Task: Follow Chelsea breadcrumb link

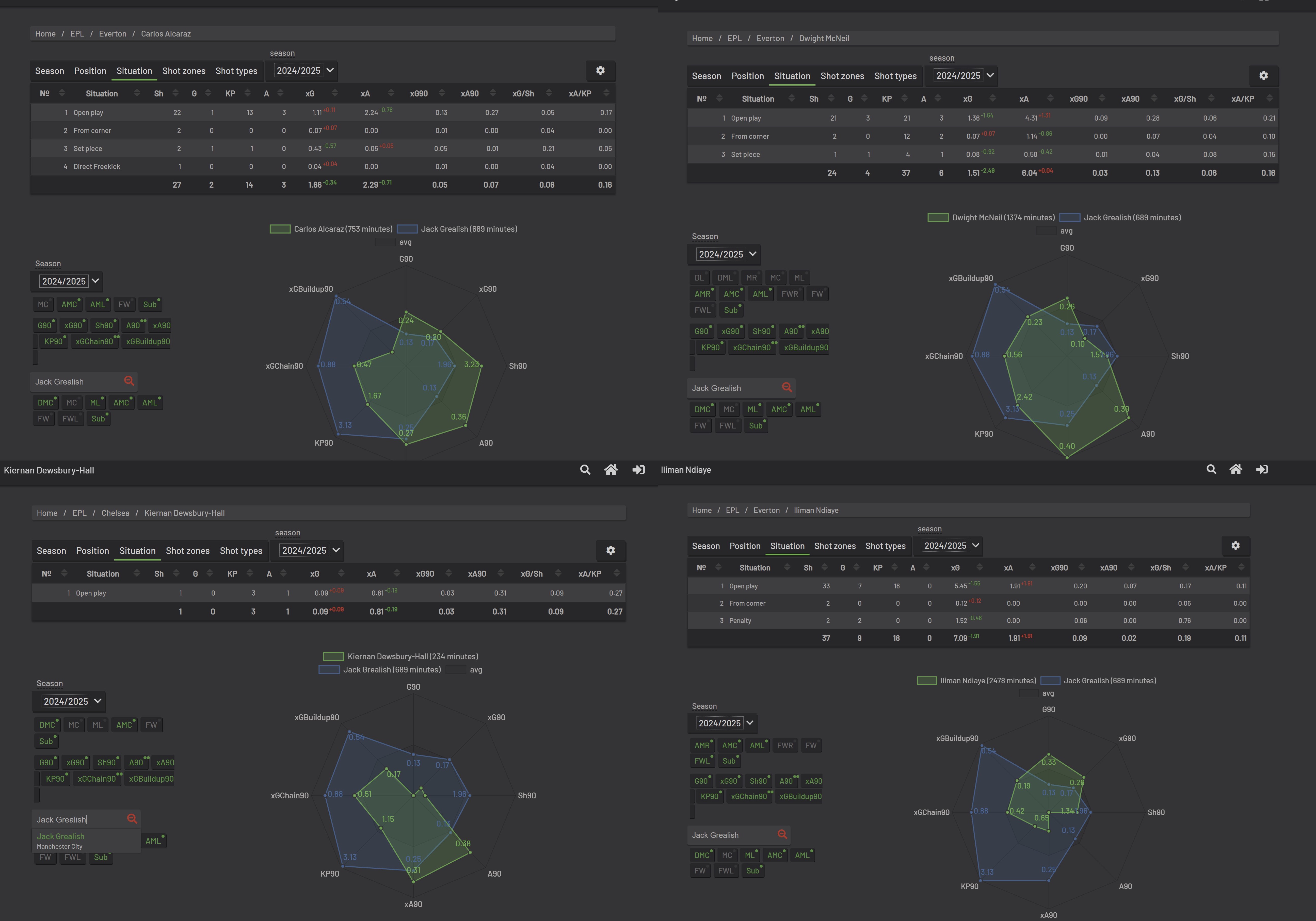Action: tap(115, 513)
